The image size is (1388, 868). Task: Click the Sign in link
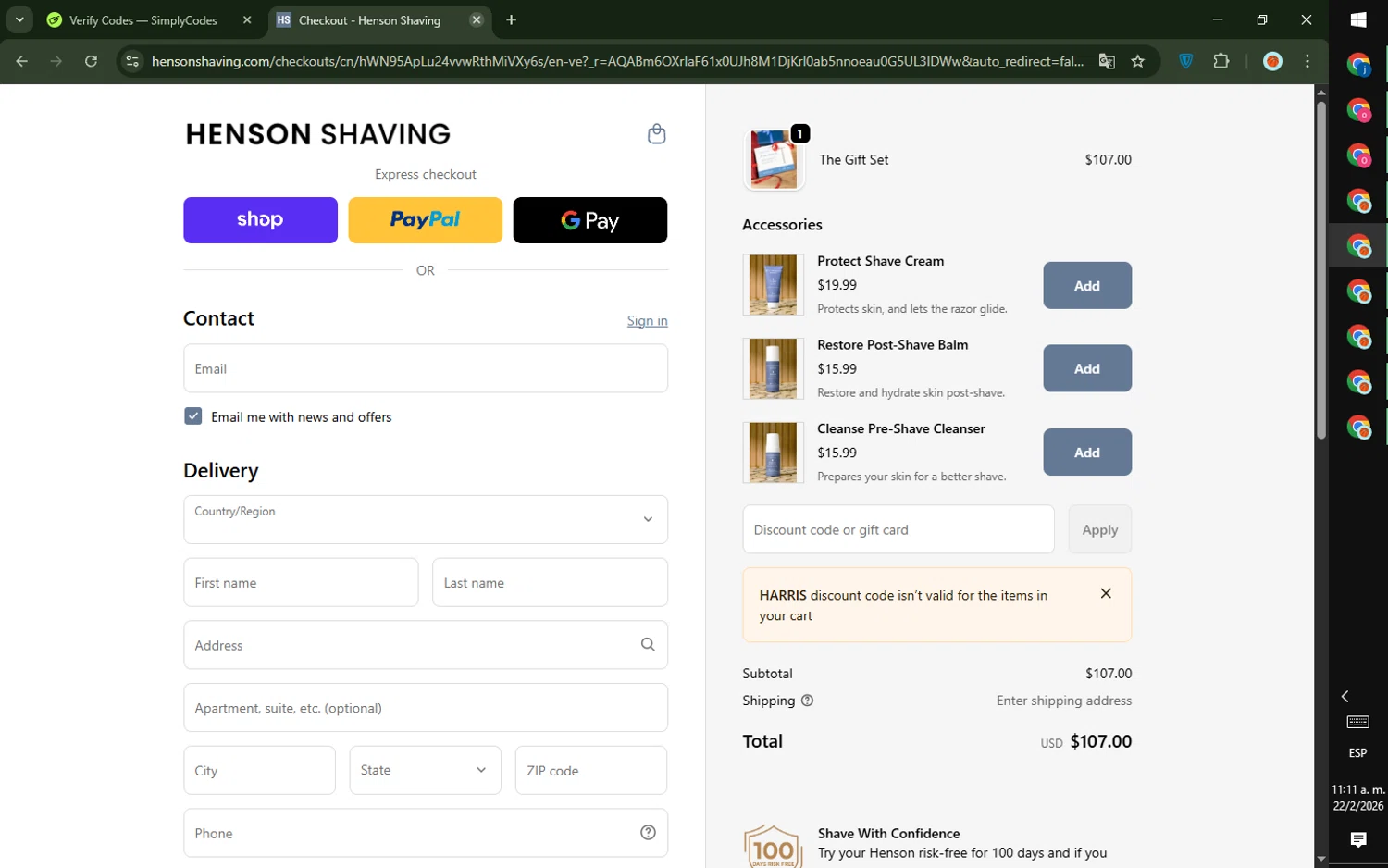(x=647, y=320)
